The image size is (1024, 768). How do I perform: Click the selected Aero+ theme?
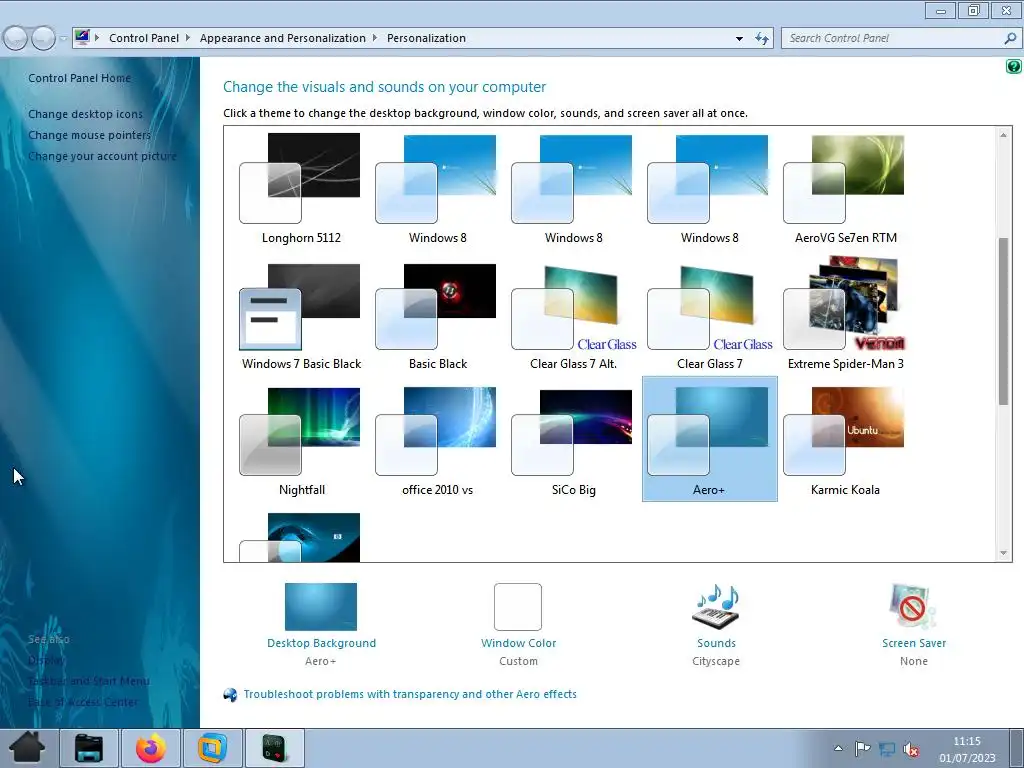(x=709, y=439)
